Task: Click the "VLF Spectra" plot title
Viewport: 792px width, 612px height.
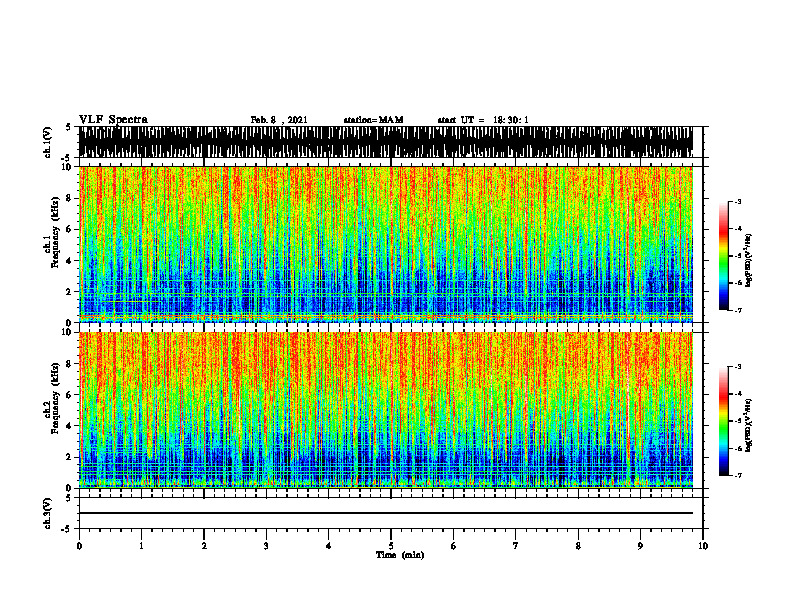Action: [x=113, y=120]
